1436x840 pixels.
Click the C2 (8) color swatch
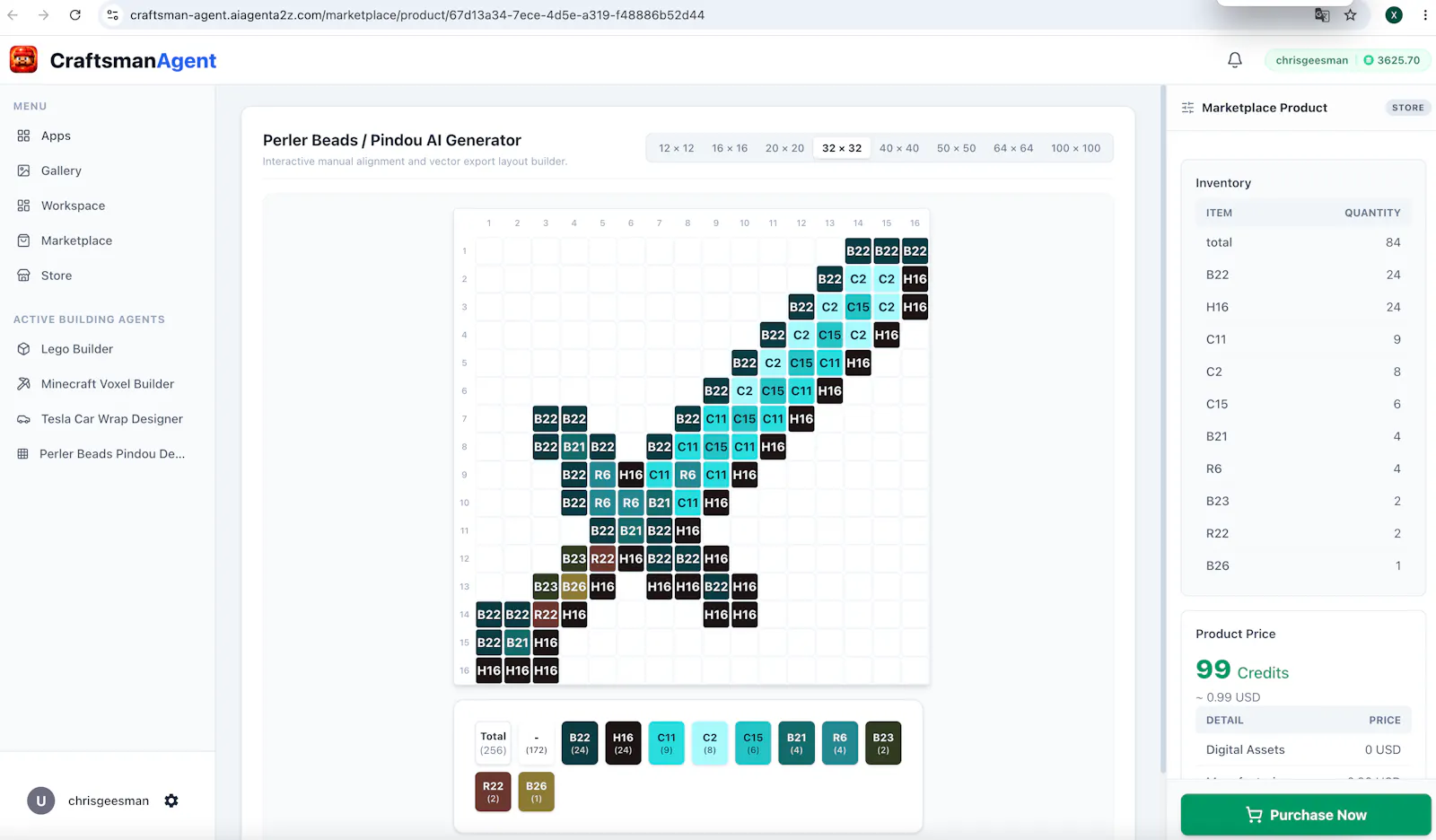pyautogui.click(x=710, y=743)
